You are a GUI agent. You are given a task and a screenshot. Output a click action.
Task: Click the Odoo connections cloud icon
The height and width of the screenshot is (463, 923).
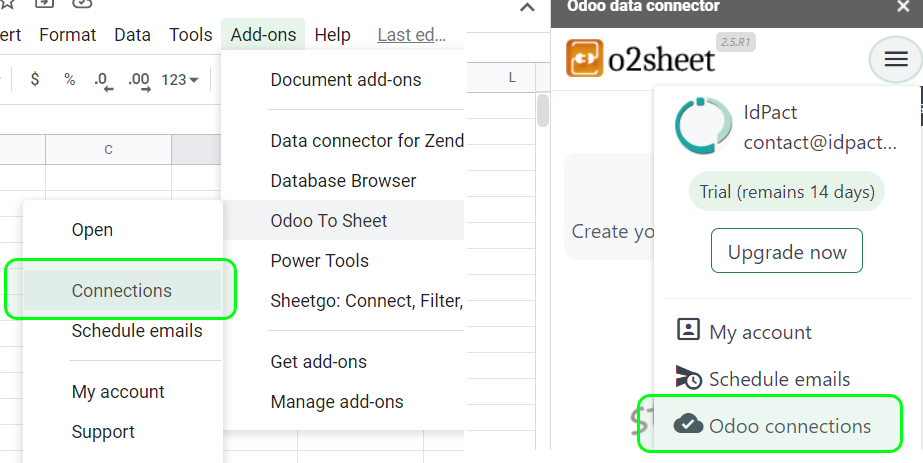(x=688, y=425)
